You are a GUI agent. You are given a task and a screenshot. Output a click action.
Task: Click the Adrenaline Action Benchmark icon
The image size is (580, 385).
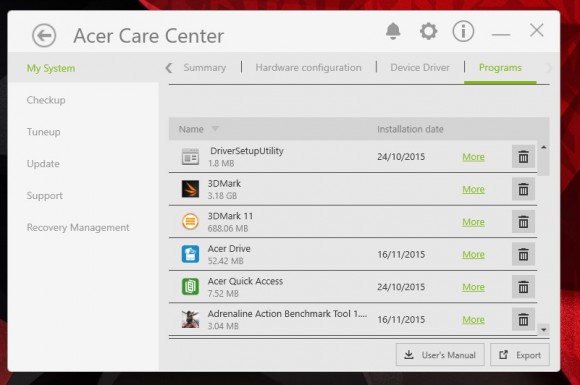point(190,319)
